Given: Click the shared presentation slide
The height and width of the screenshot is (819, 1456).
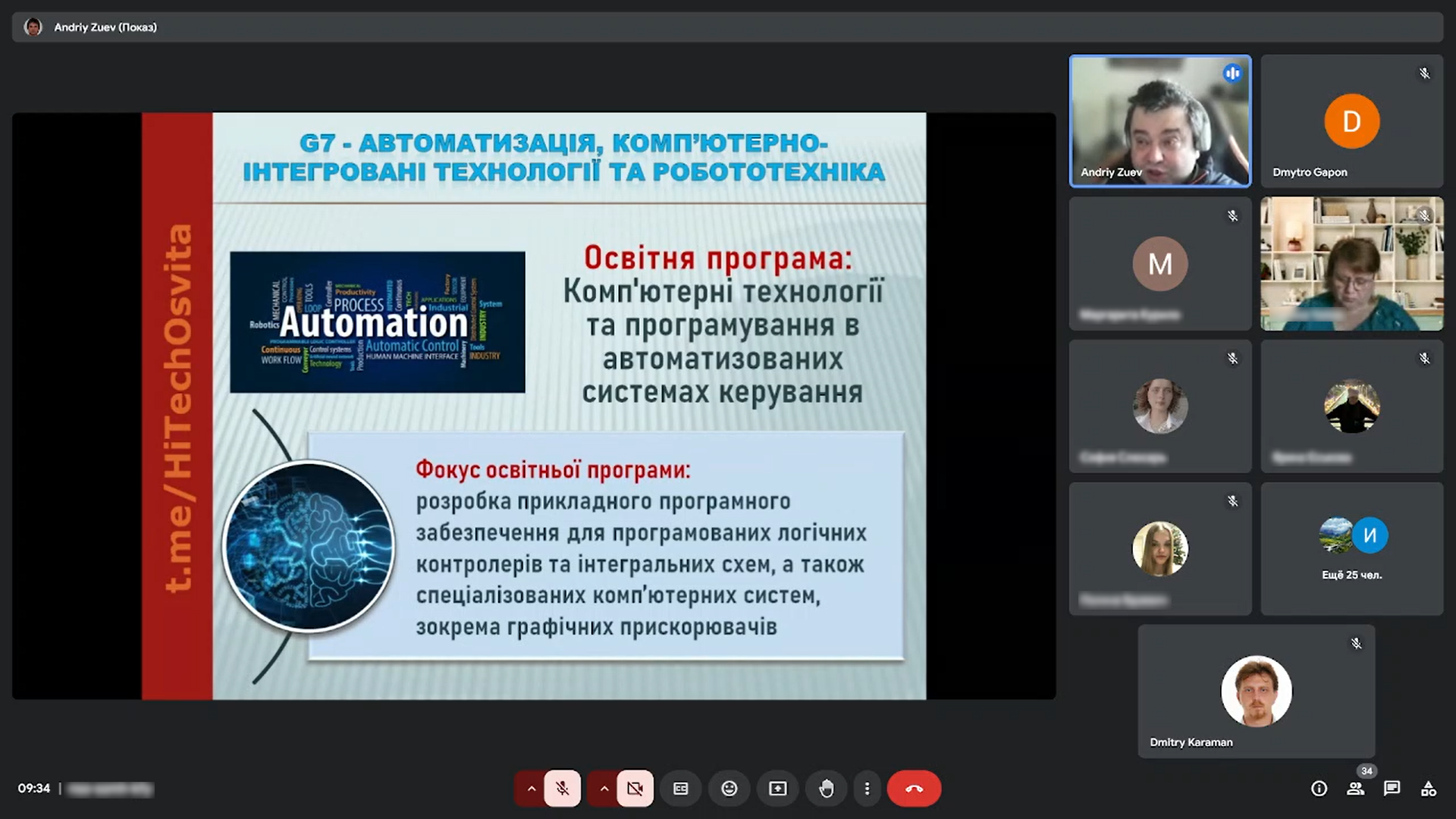Looking at the screenshot, I should click(534, 406).
